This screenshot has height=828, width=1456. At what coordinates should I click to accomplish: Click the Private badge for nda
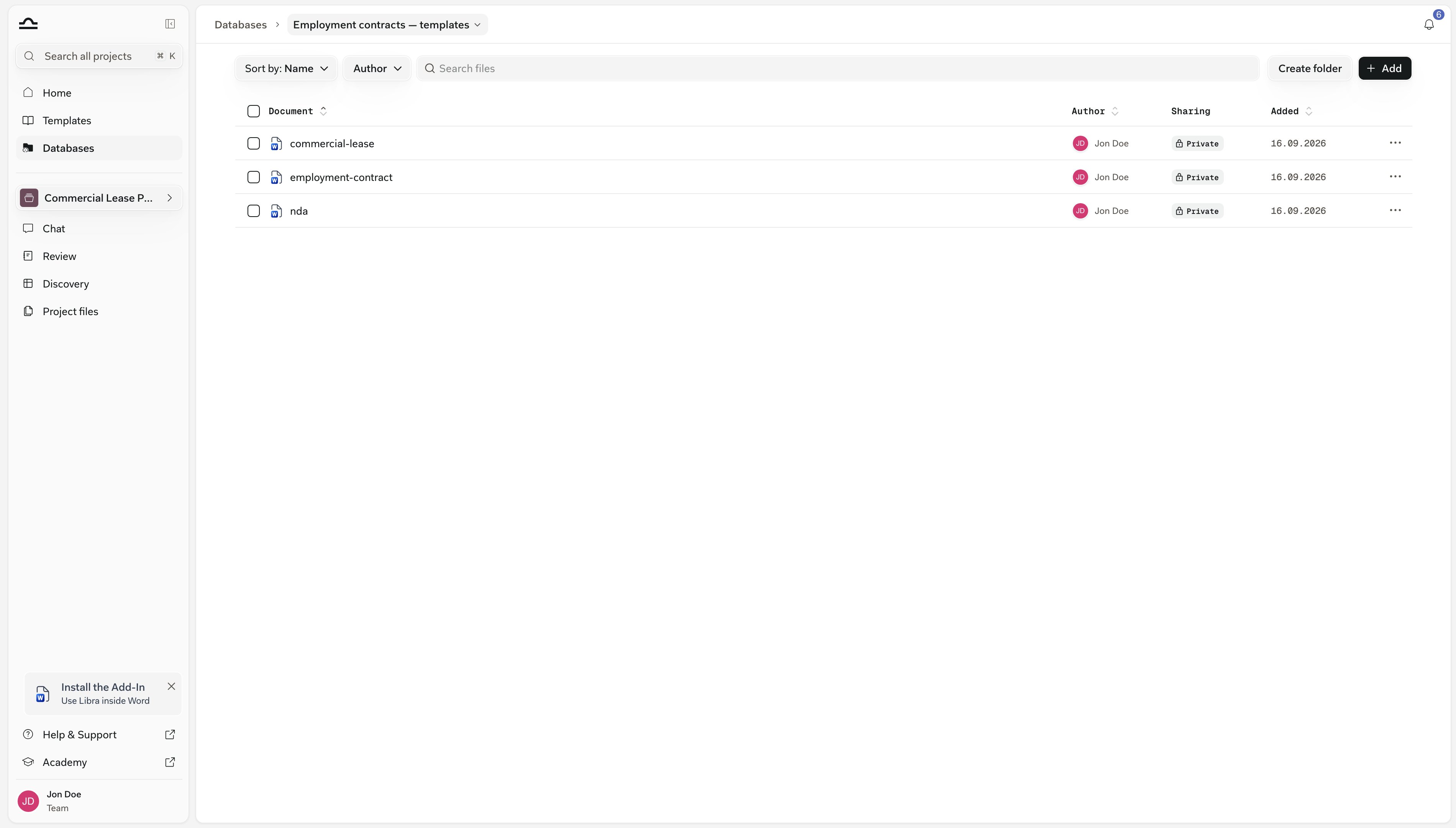point(1197,211)
